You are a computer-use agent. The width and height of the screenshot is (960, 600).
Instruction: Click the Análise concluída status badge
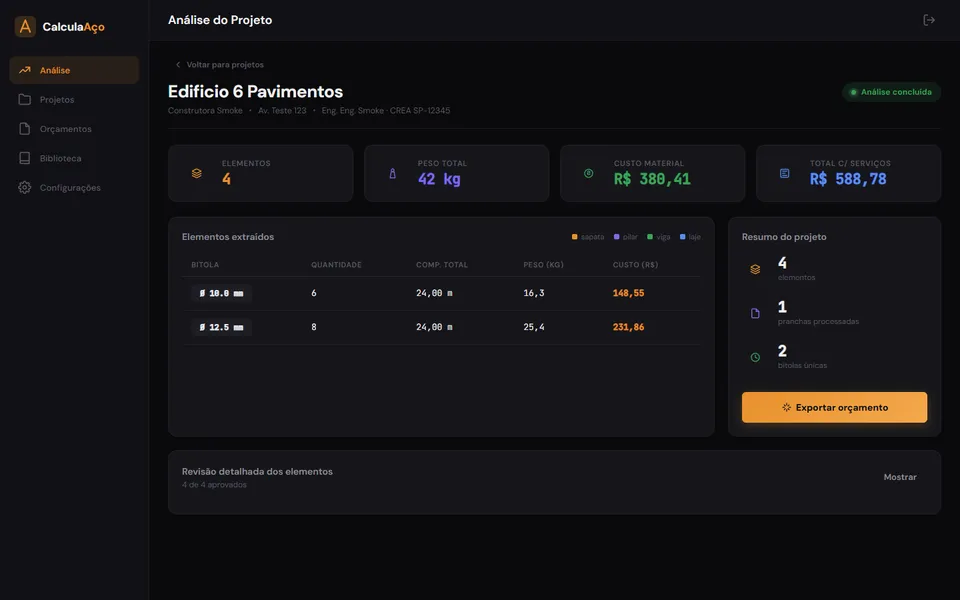[x=891, y=92]
